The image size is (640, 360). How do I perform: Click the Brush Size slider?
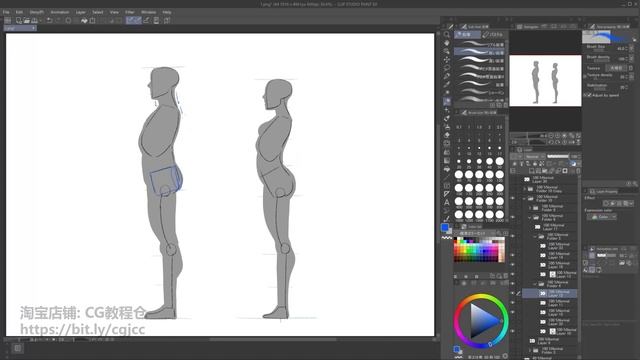pos(600,50)
